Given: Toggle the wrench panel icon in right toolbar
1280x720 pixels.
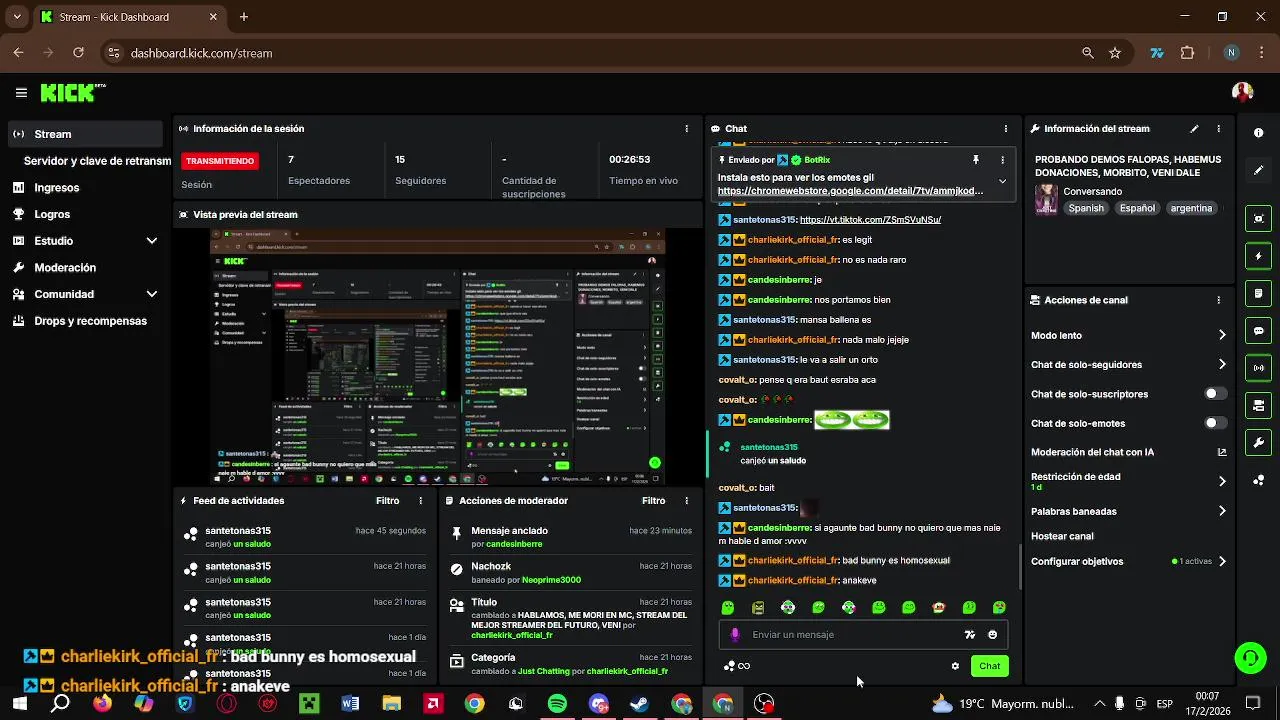Looking at the screenshot, I should tap(1258, 443).
